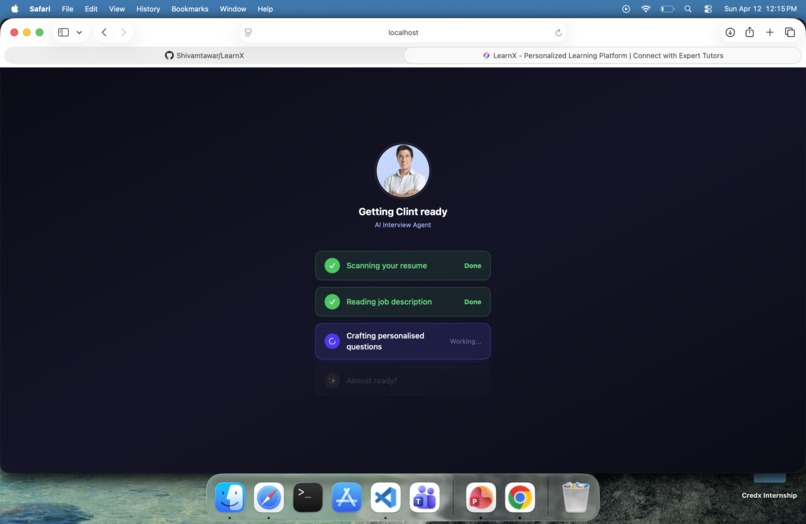The height and width of the screenshot is (524, 806).
Task: Click the spinner icon beside Crafting personalised questions
Action: click(x=332, y=341)
